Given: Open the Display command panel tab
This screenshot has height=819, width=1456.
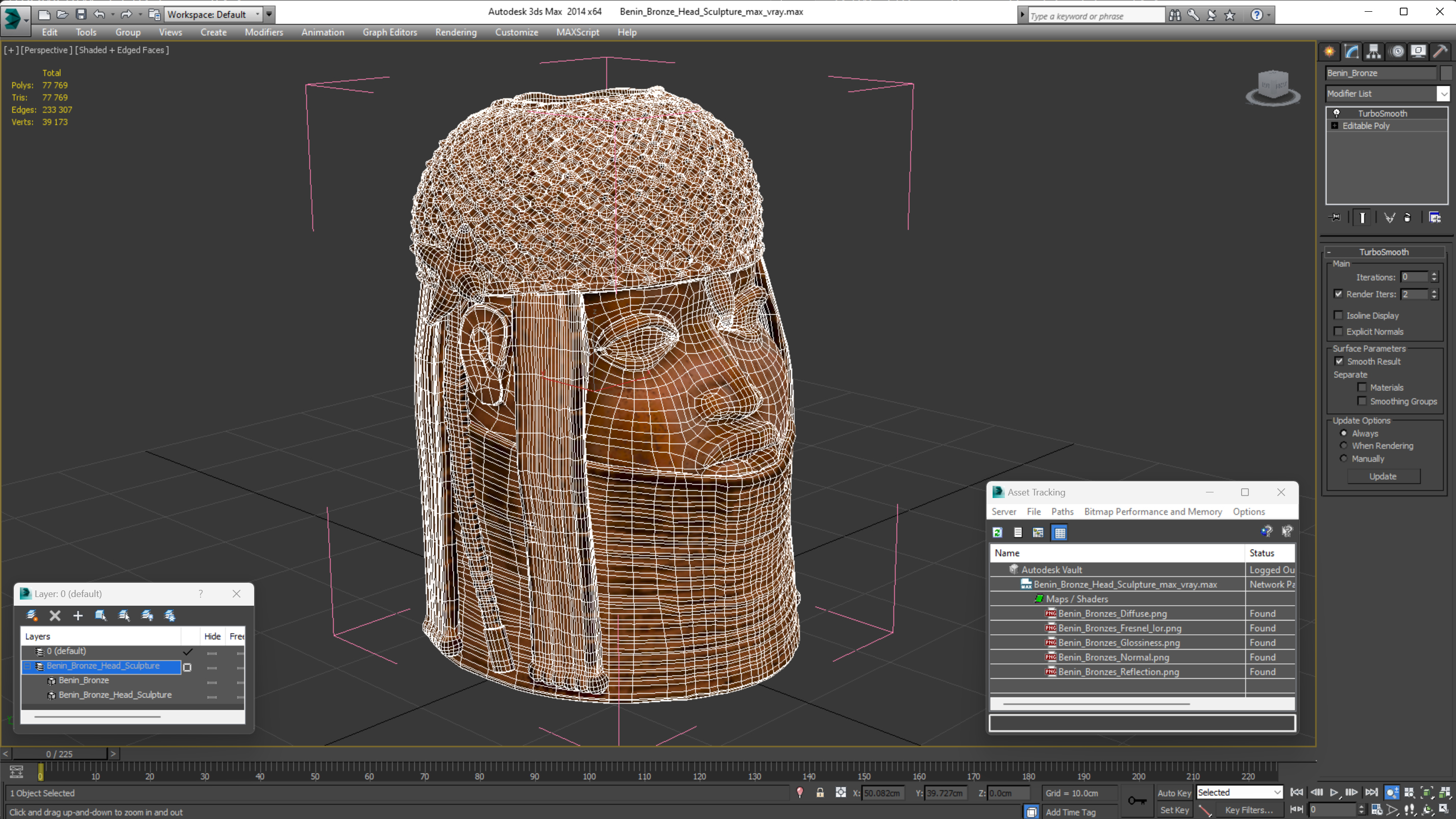Looking at the screenshot, I should tap(1418, 52).
